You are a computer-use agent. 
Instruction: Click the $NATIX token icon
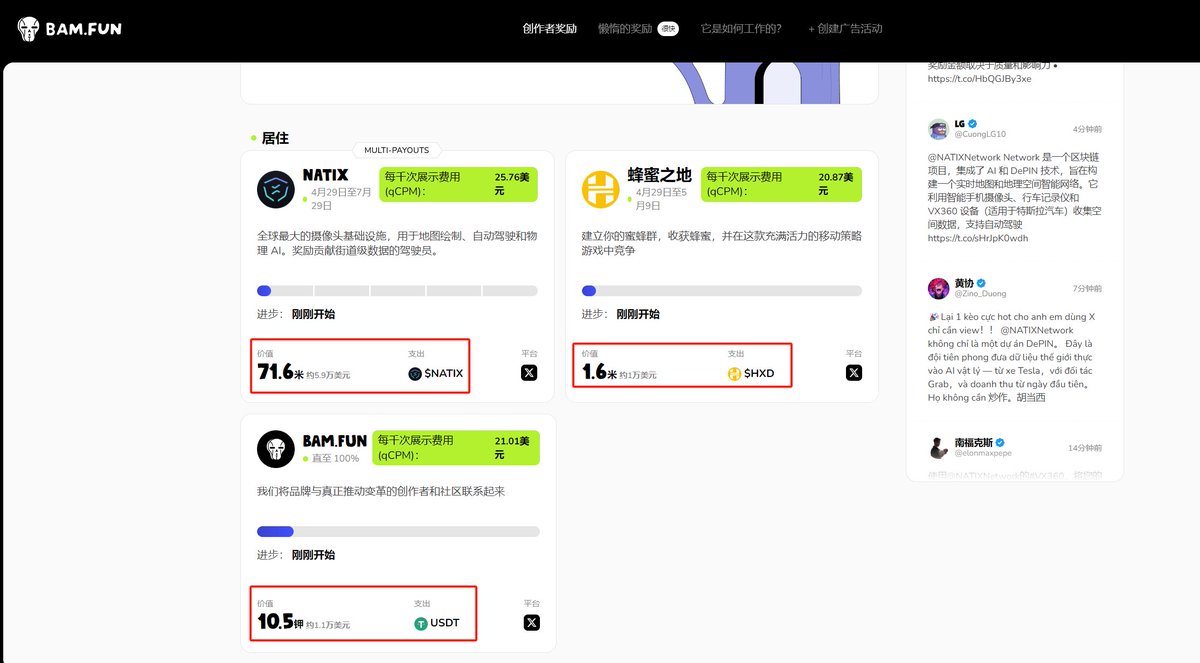pyautogui.click(x=415, y=374)
